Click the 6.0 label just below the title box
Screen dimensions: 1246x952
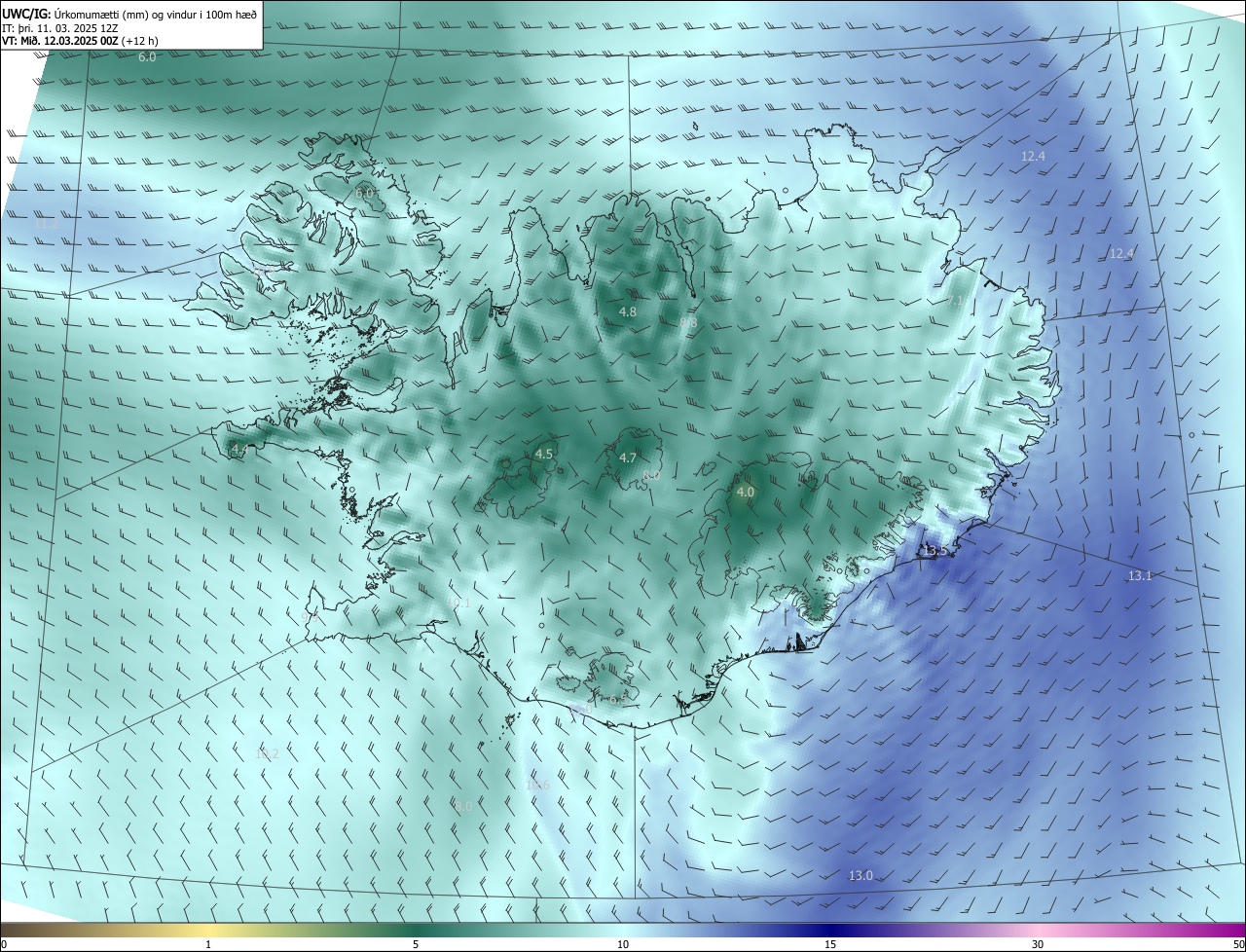[147, 57]
